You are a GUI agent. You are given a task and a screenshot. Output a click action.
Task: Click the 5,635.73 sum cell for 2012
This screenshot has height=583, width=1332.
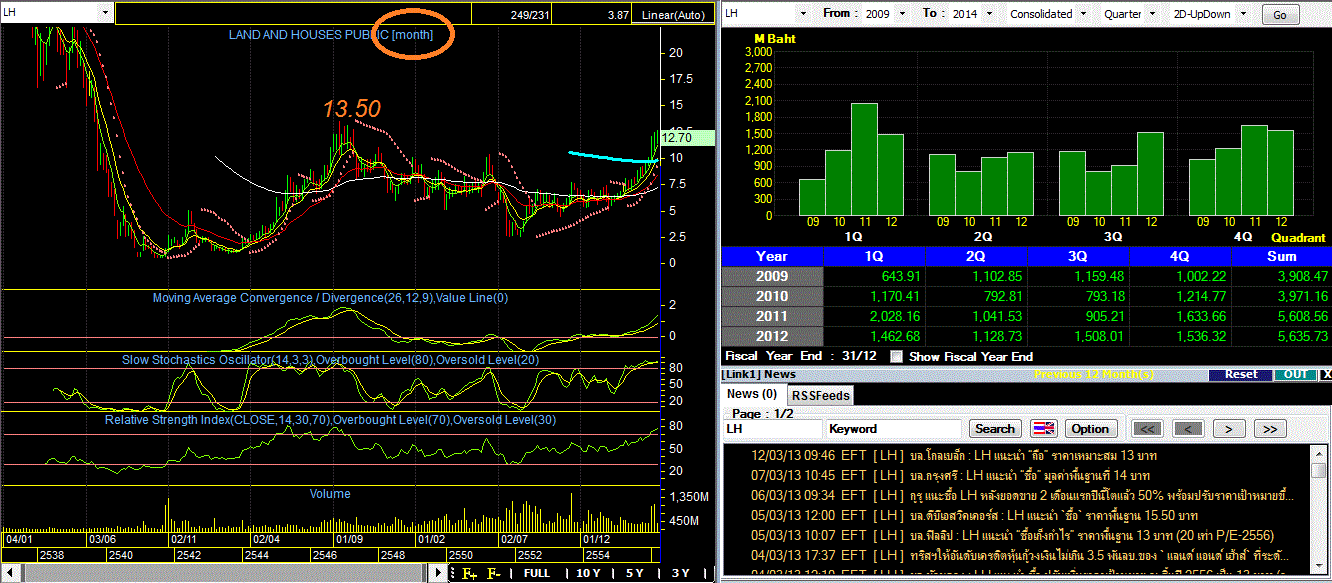tap(1281, 336)
